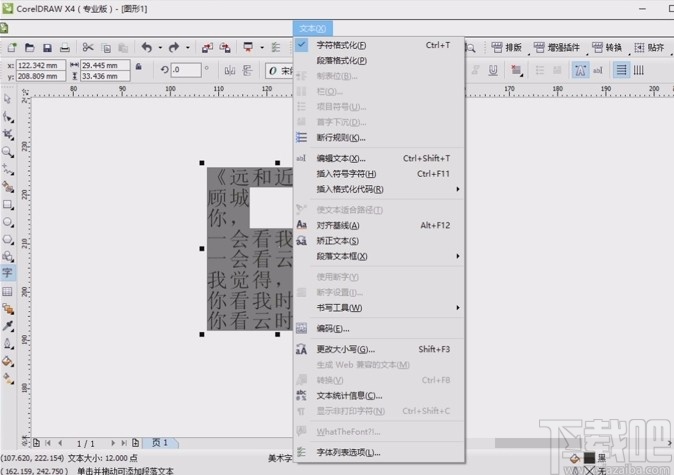Choose 矫正文本 menu item
This screenshot has height=475, width=674.
379,241
